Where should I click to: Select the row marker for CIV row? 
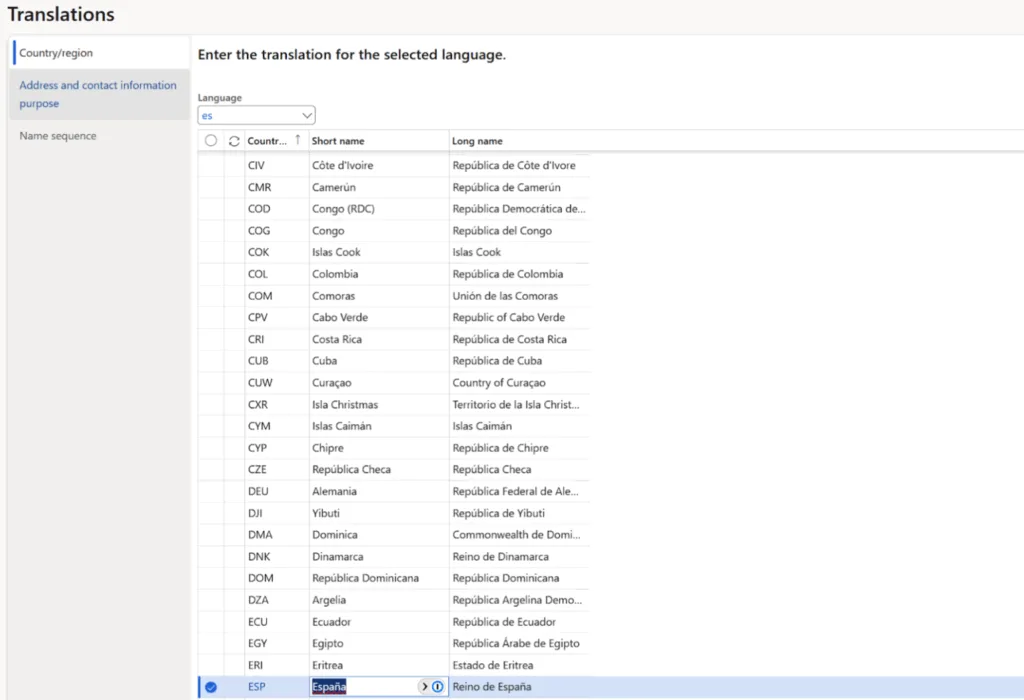tap(211, 165)
